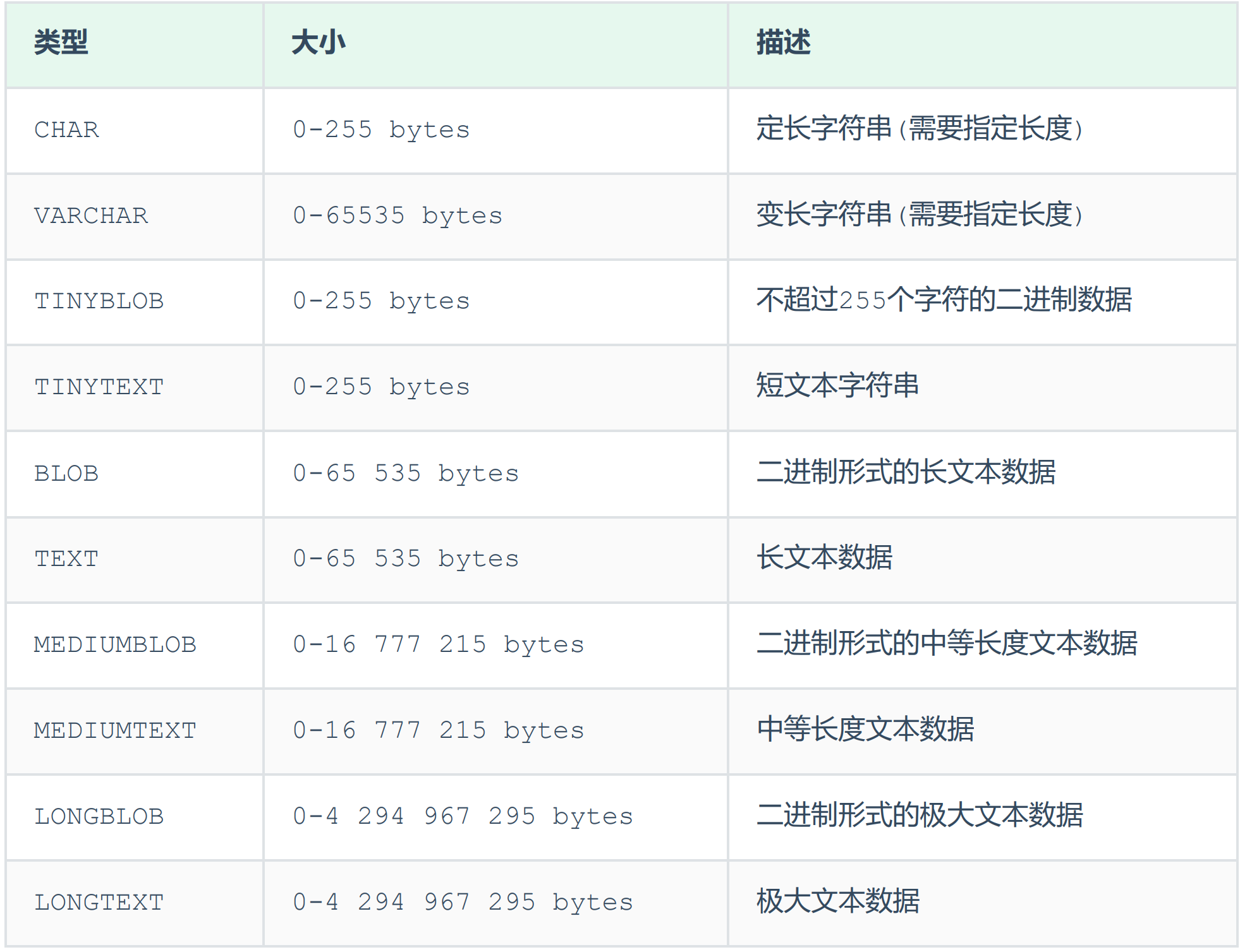Viewport: 1240px width, 952px height.
Task: Click the 短文本字符串 description cell
Action: click(x=837, y=386)
